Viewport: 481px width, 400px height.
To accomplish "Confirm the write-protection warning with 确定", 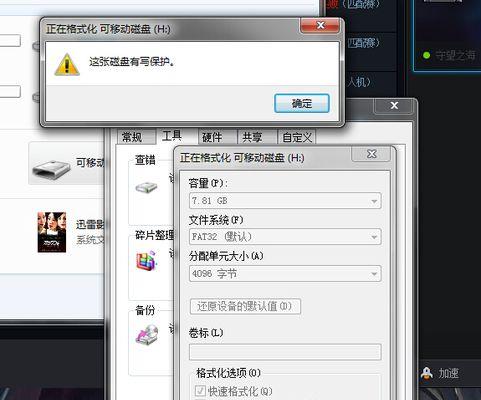I will (302, 103).
